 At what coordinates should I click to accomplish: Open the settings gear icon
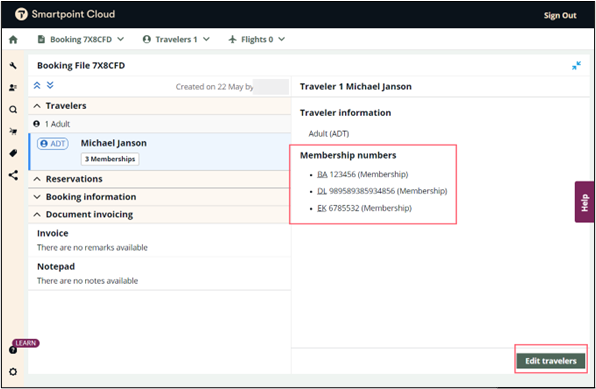coord(13,372)
